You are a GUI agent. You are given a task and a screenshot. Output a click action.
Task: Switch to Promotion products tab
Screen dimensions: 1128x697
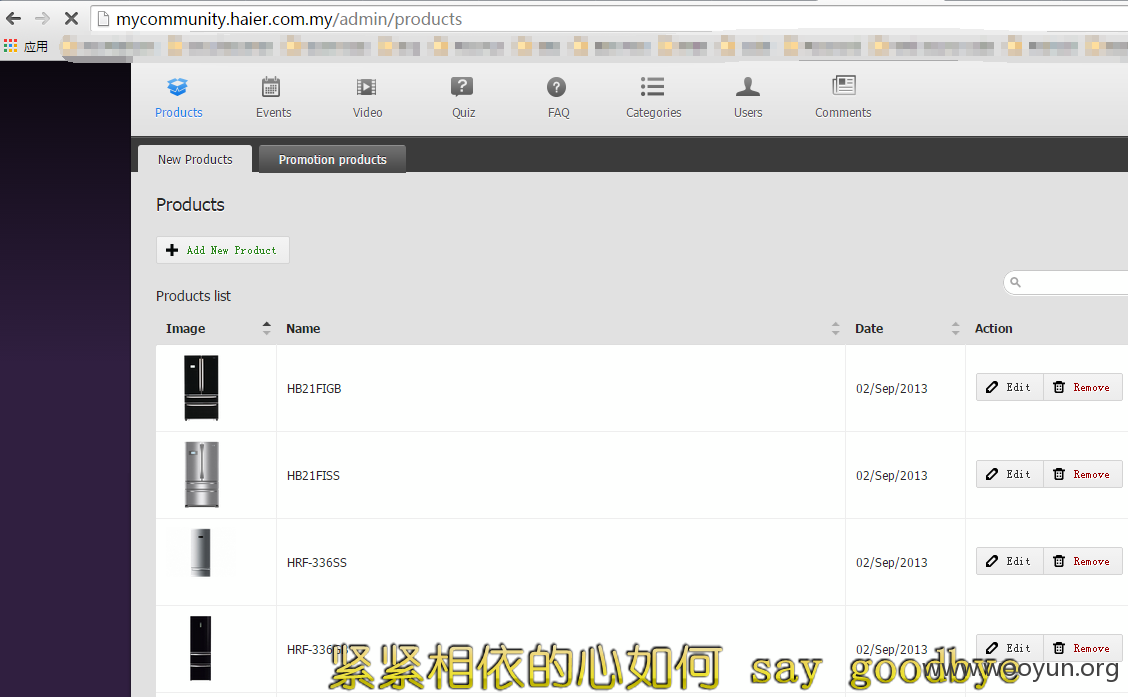[332, 159]
